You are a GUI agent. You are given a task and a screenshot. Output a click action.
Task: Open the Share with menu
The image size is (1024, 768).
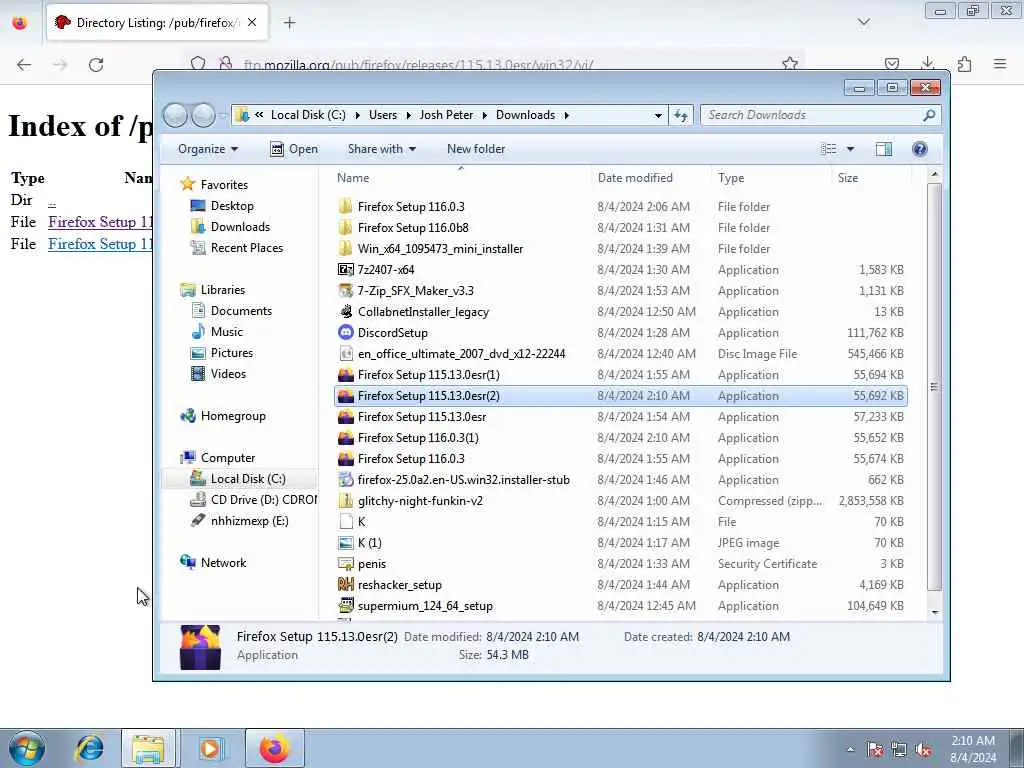[x=381, y=149]
